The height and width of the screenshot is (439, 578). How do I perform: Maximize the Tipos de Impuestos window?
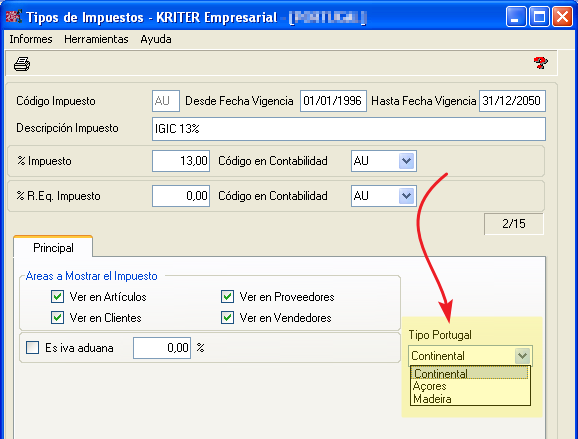[x=539, y=17]
